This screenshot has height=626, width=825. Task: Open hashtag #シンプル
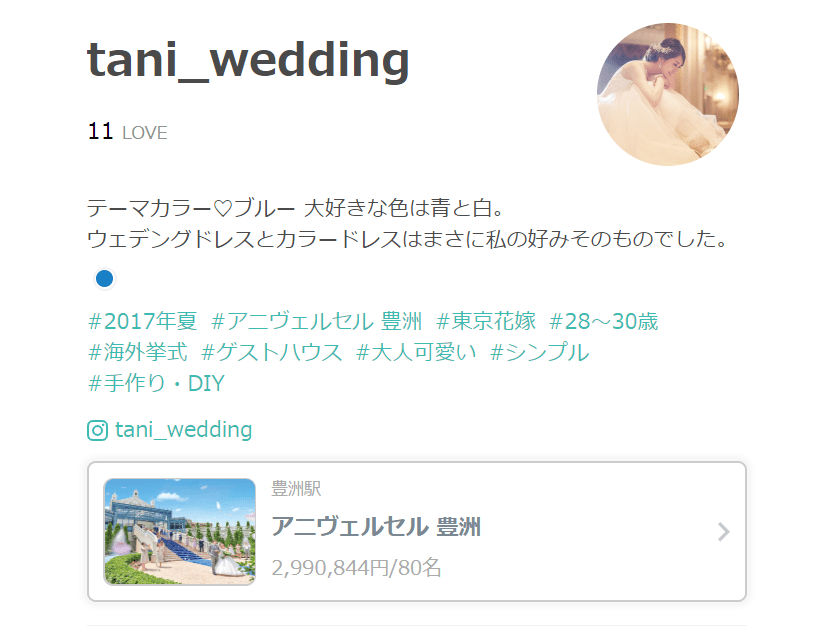[x=539, y=352]
